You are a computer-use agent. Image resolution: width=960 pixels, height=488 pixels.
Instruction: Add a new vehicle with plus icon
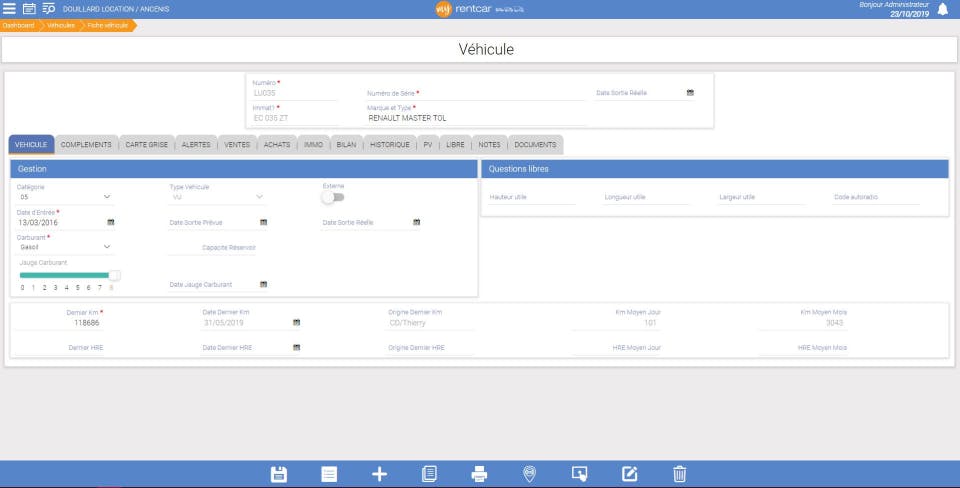[x=379, y=474]
